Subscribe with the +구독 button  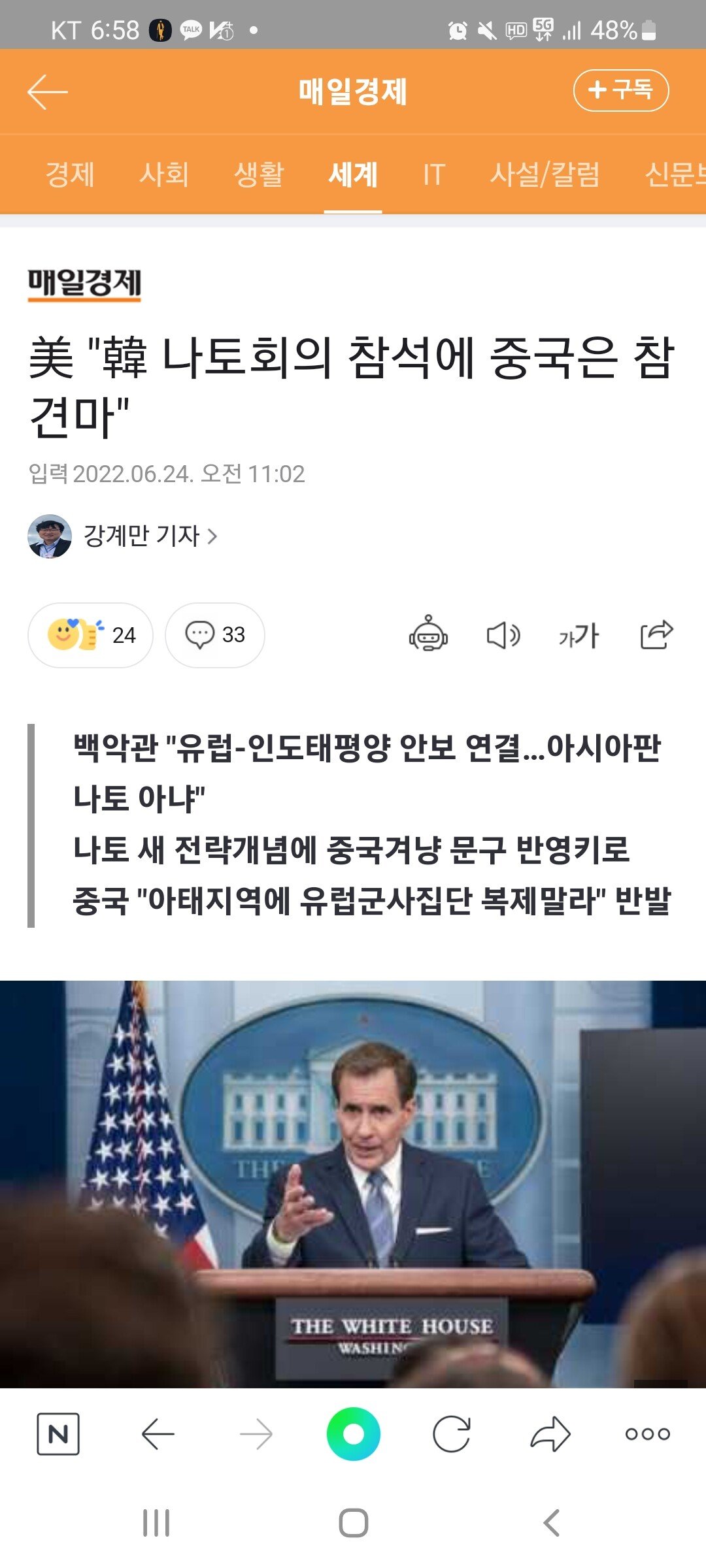621,90
